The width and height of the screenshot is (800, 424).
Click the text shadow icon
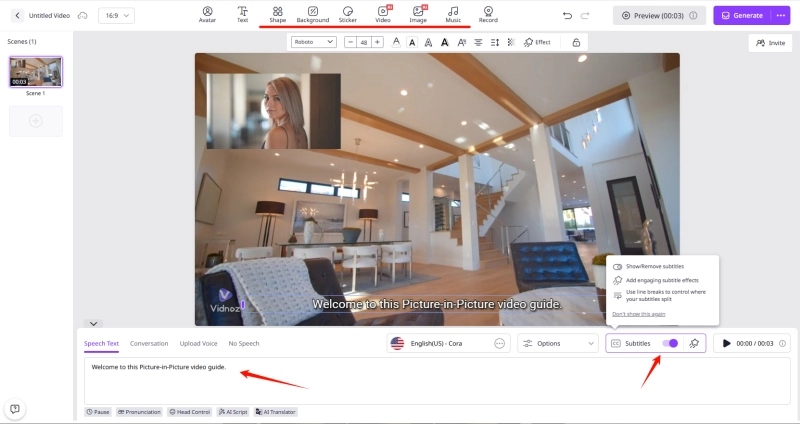tap(444, 42)
